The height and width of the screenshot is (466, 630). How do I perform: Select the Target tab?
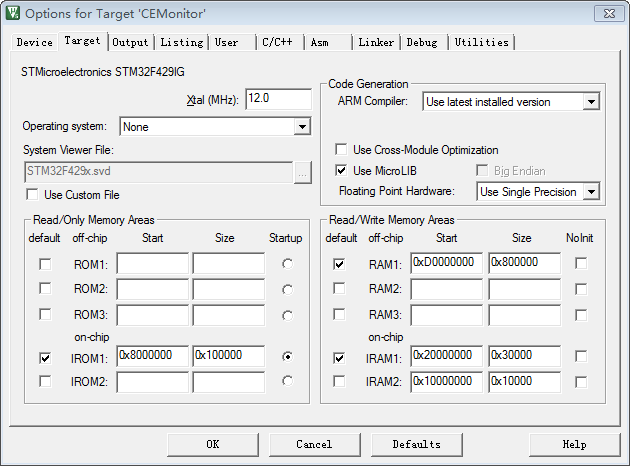pos(82,41)
